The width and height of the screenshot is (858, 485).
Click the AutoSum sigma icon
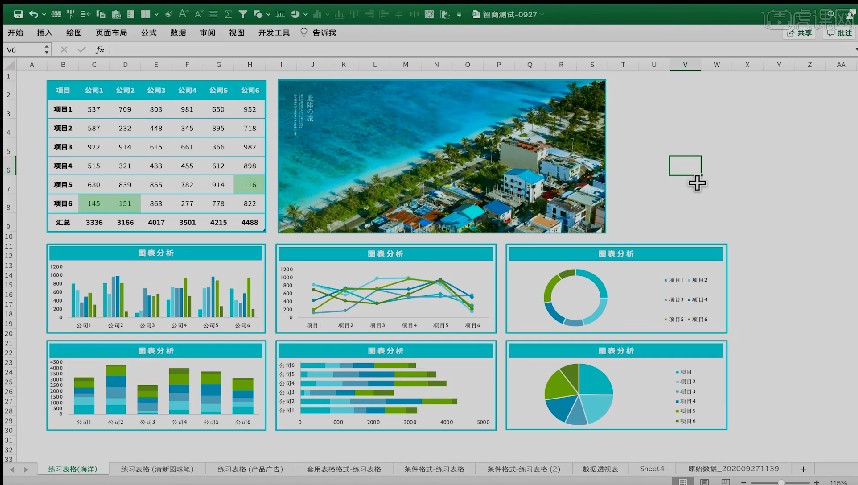point(228,14)
